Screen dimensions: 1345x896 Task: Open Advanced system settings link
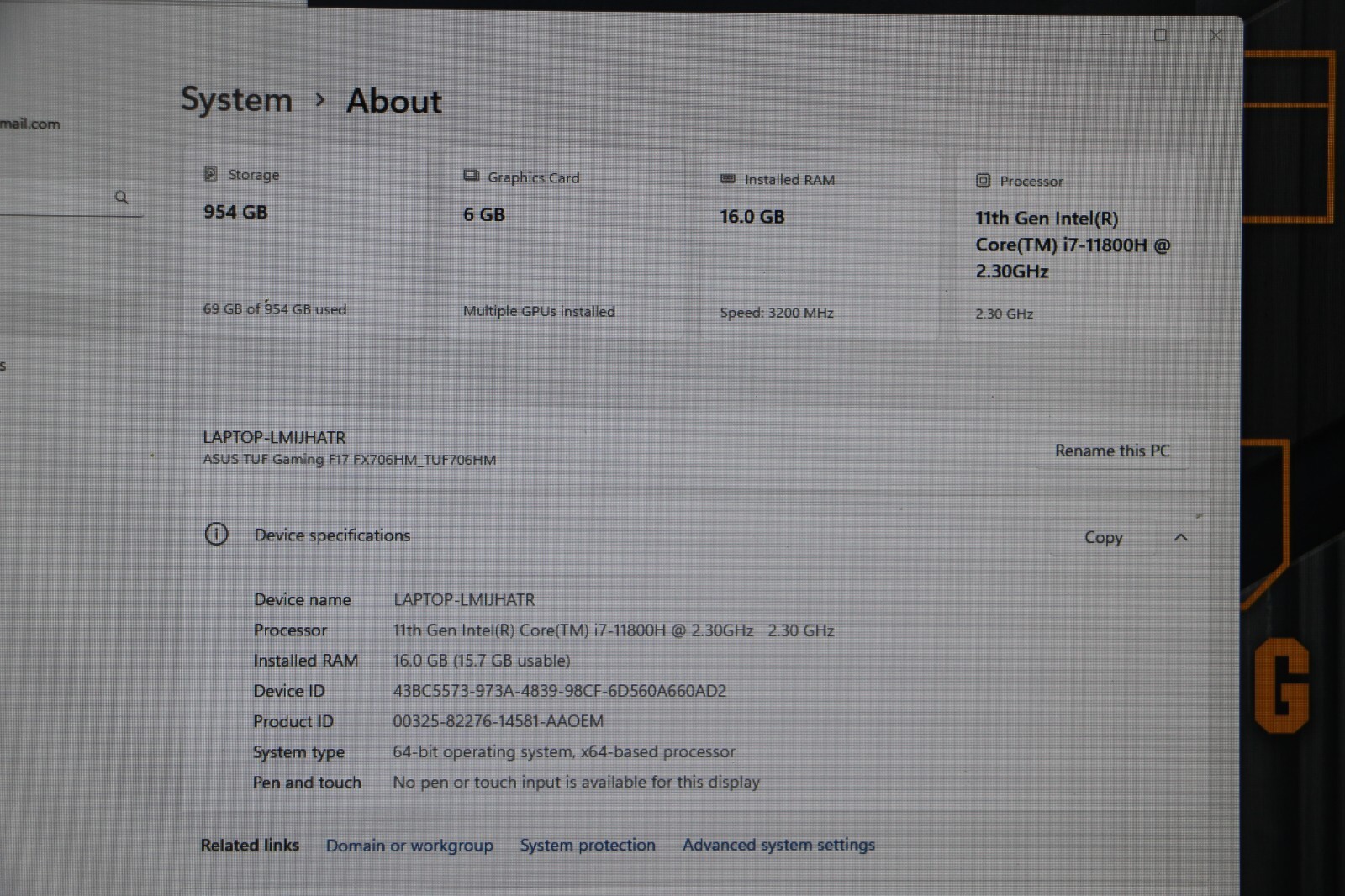pyautogui.click(x=778, y=845)
